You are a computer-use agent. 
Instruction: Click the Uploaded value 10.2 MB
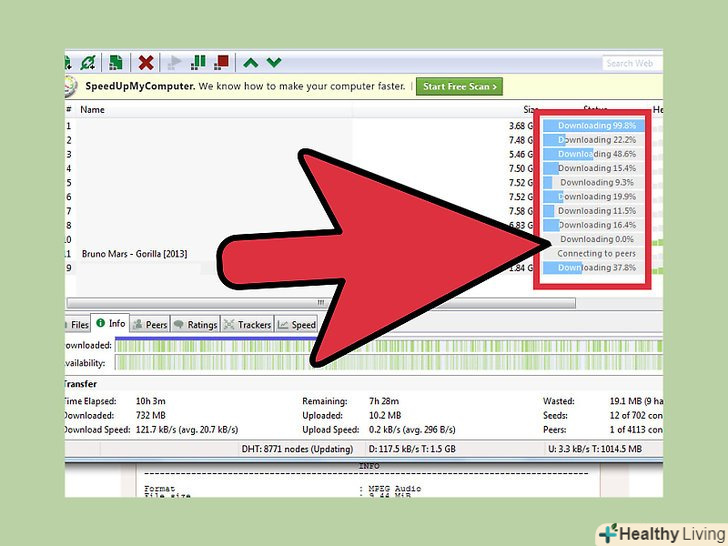(x=385, y=416)
